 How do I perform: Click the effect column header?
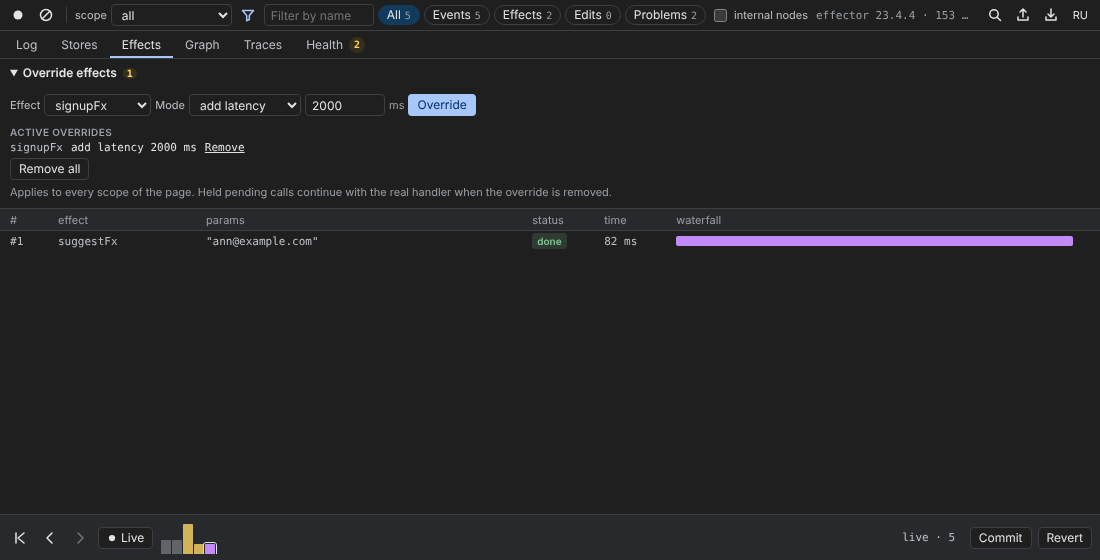coord(73,220)
